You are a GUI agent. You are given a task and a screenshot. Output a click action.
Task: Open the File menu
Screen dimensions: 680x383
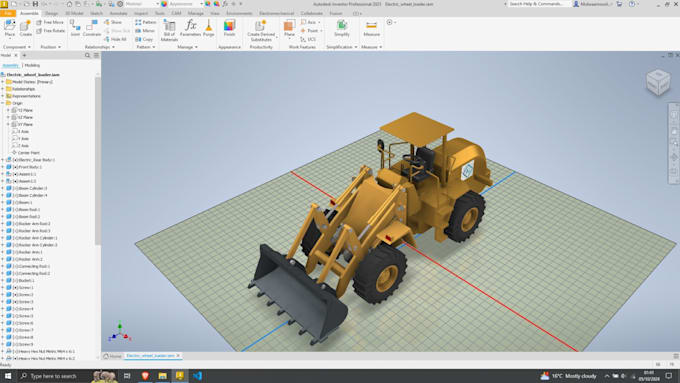pos(8,13)
